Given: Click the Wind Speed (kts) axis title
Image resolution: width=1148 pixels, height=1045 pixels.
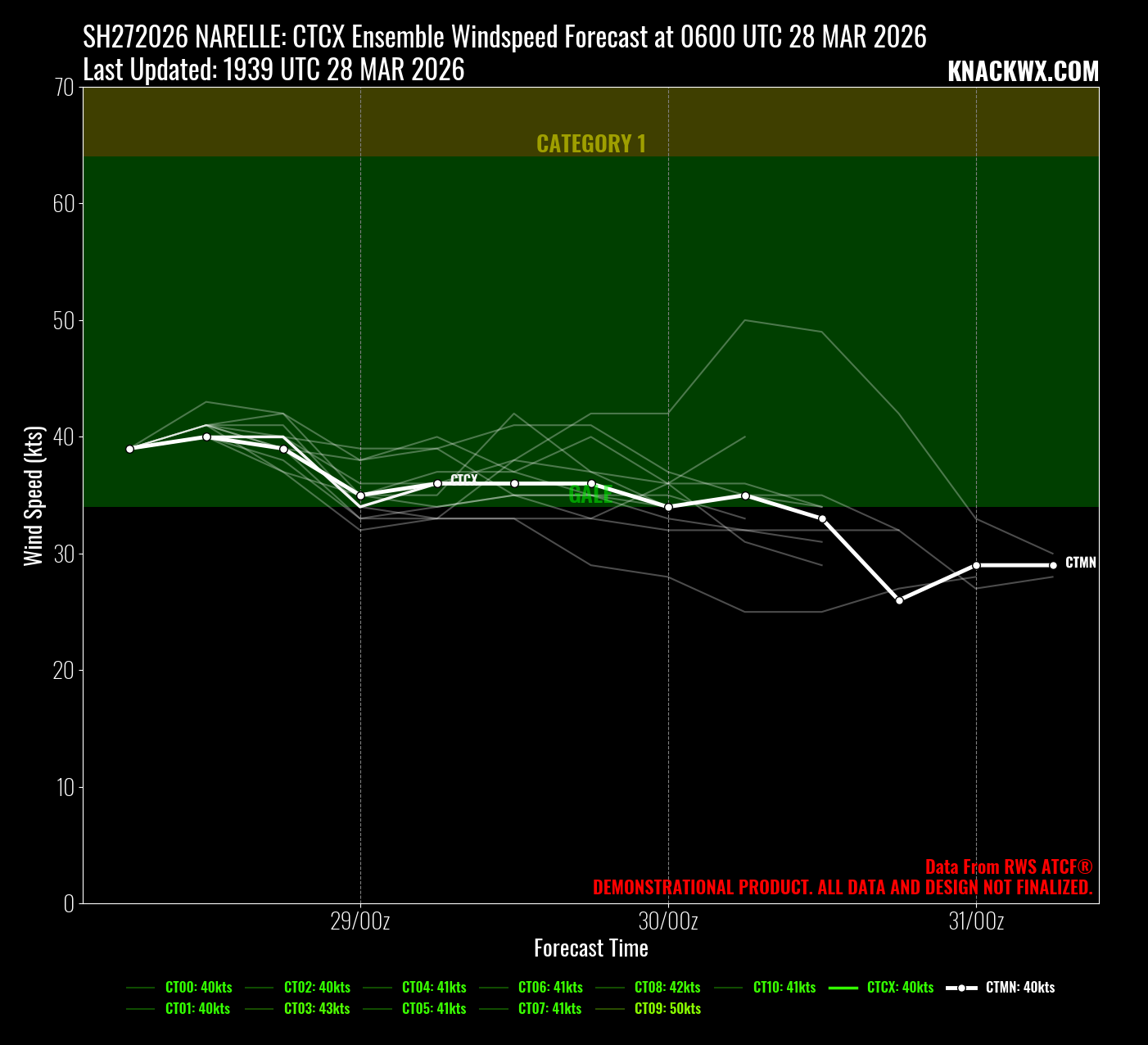Looking at the screenshot, I should [x=33, y=495].
